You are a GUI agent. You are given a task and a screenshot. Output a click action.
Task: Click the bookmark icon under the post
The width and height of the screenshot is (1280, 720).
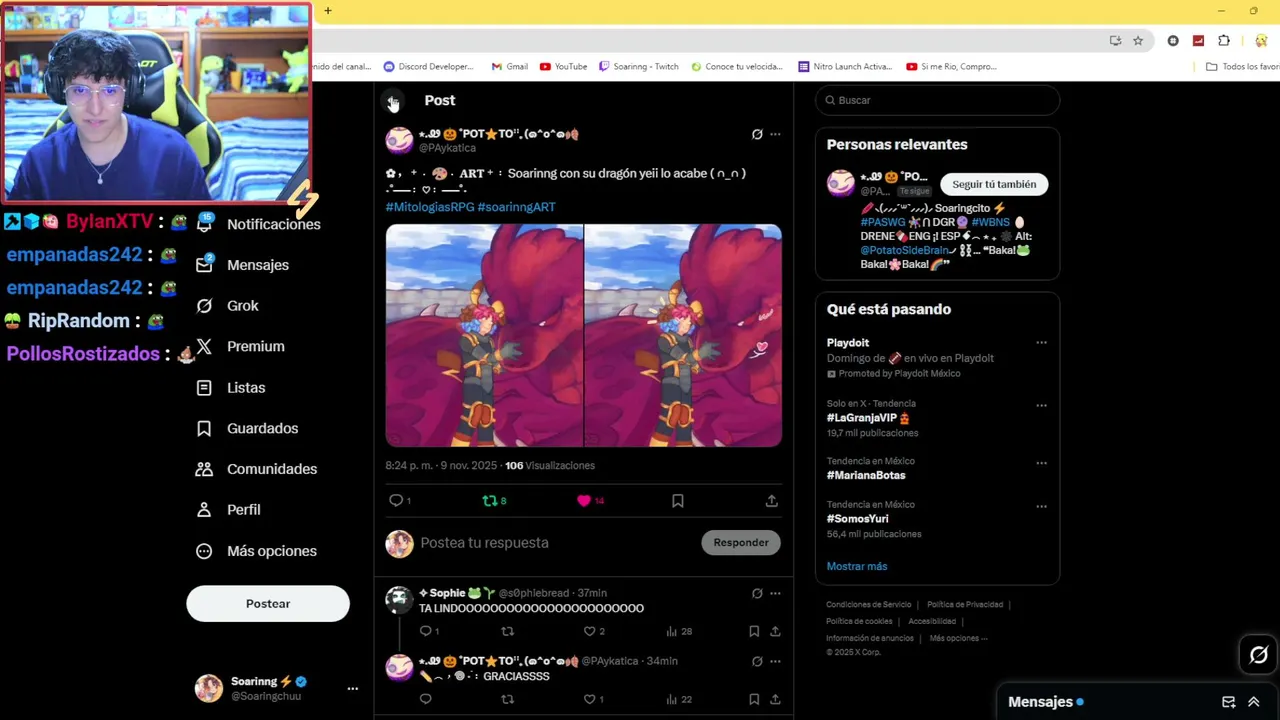678,501
